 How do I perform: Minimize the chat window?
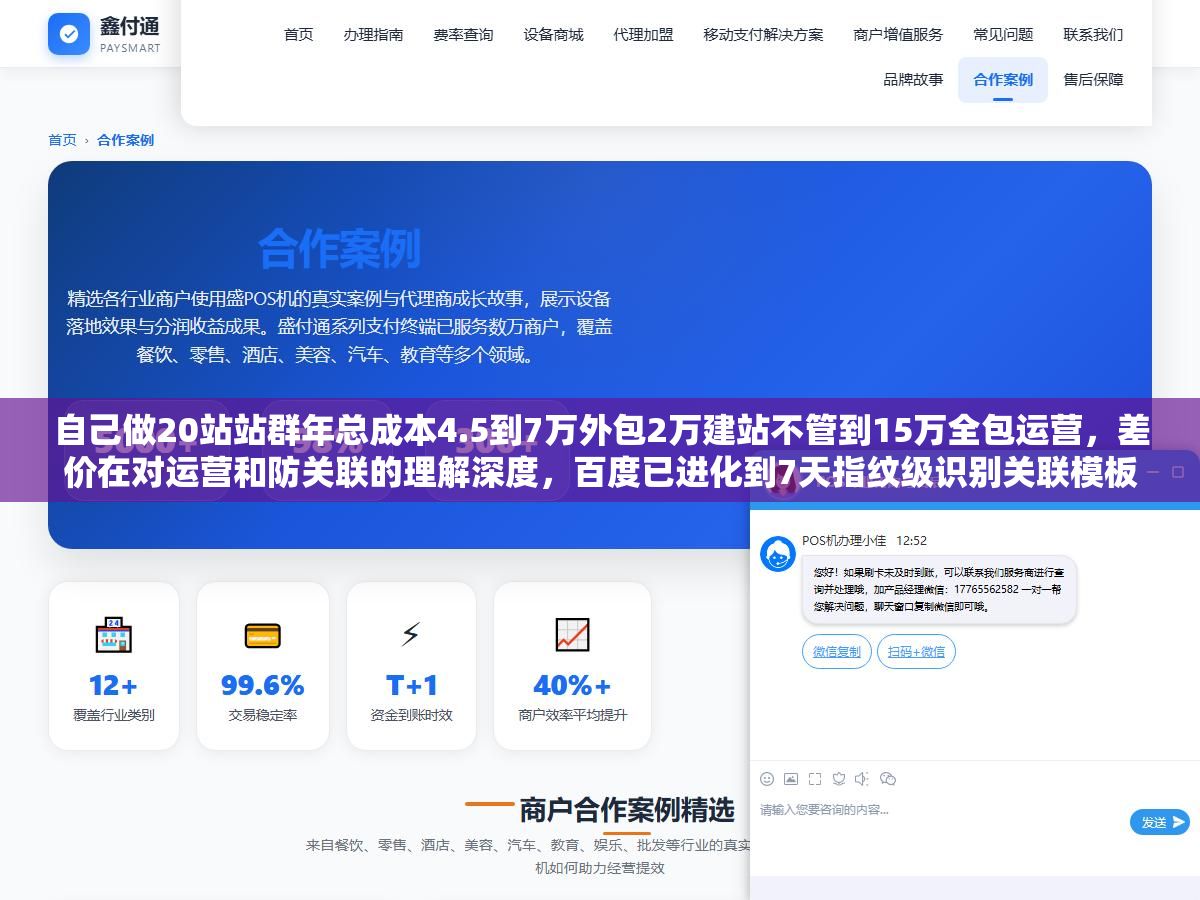coord(1151,471)
